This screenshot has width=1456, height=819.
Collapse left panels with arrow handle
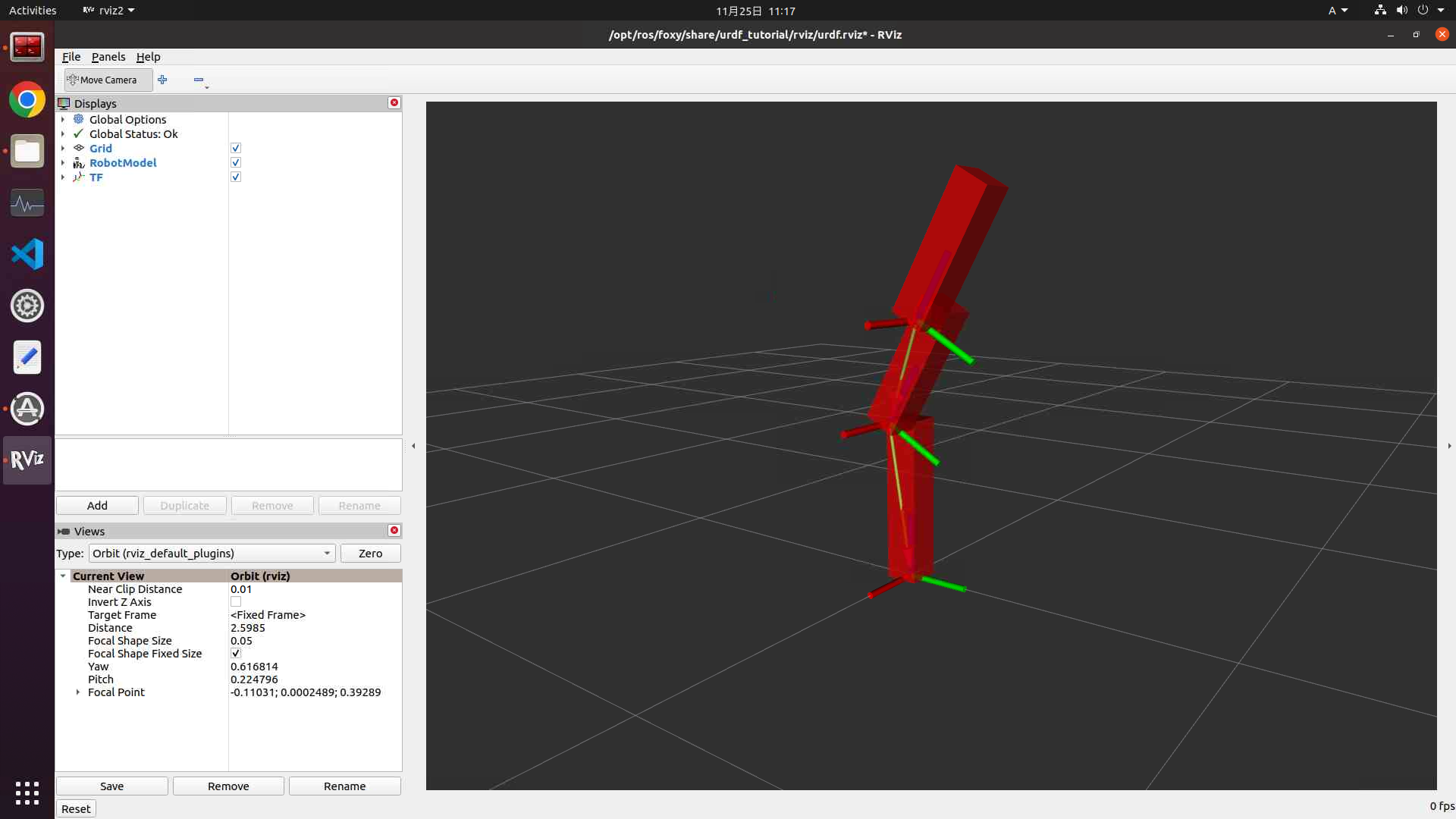pos(413,446)
